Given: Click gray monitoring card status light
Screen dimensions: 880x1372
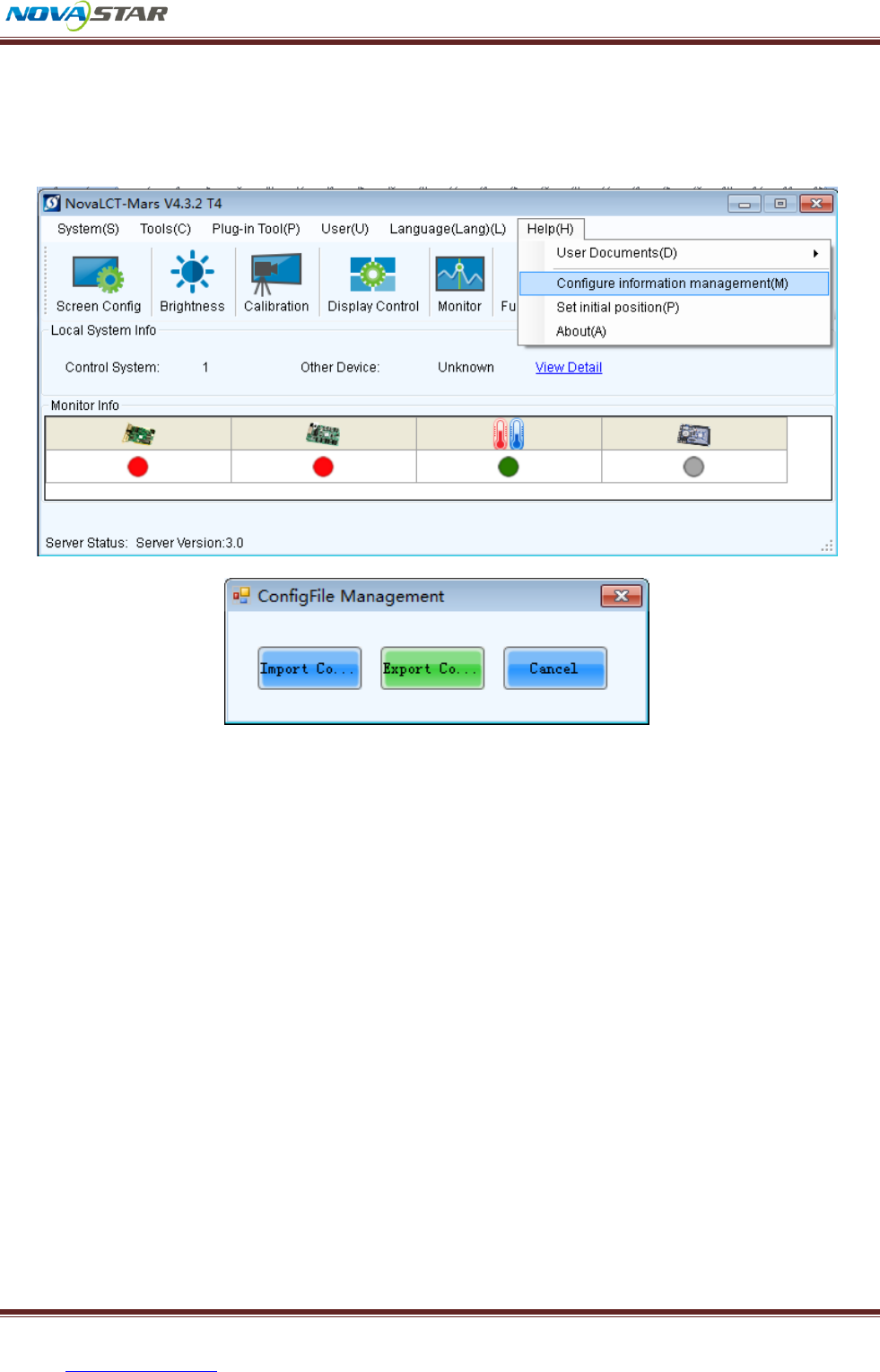Looking at the screenshot, I should pos(693,467).
